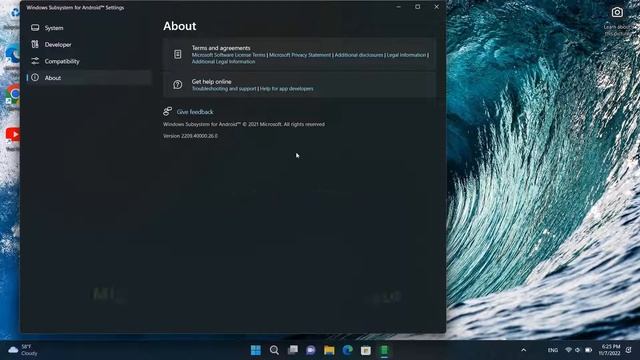The image size is (640, 360).
Task: Open Microsoft Store from the taskbar
Action: pos(366,350)
